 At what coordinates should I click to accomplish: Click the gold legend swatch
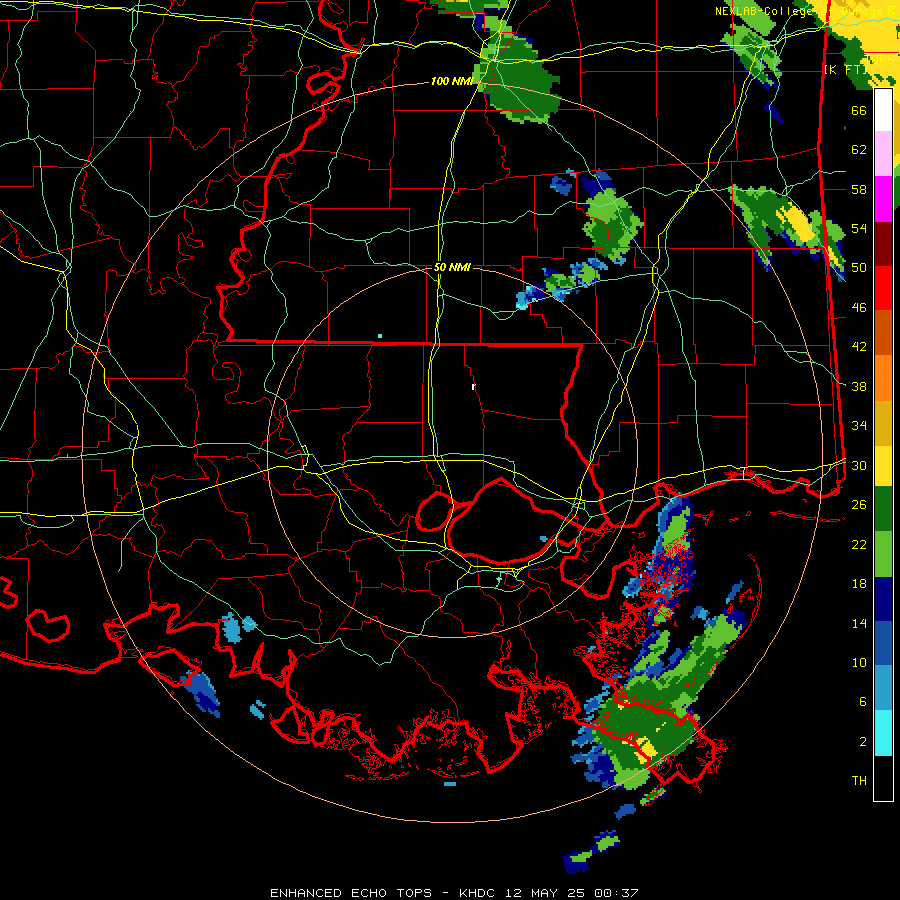coord(883,423)
